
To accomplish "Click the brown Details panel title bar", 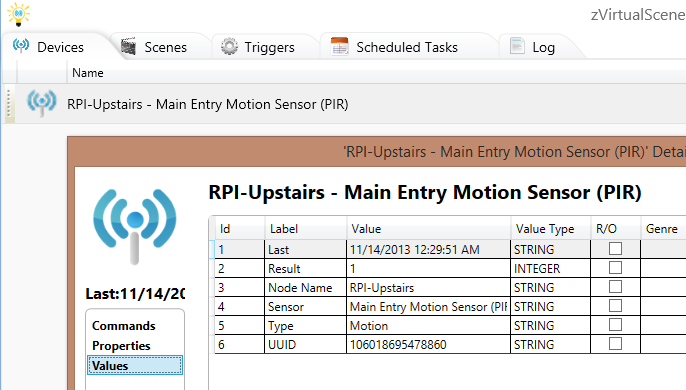I will (x=377, y=151).
